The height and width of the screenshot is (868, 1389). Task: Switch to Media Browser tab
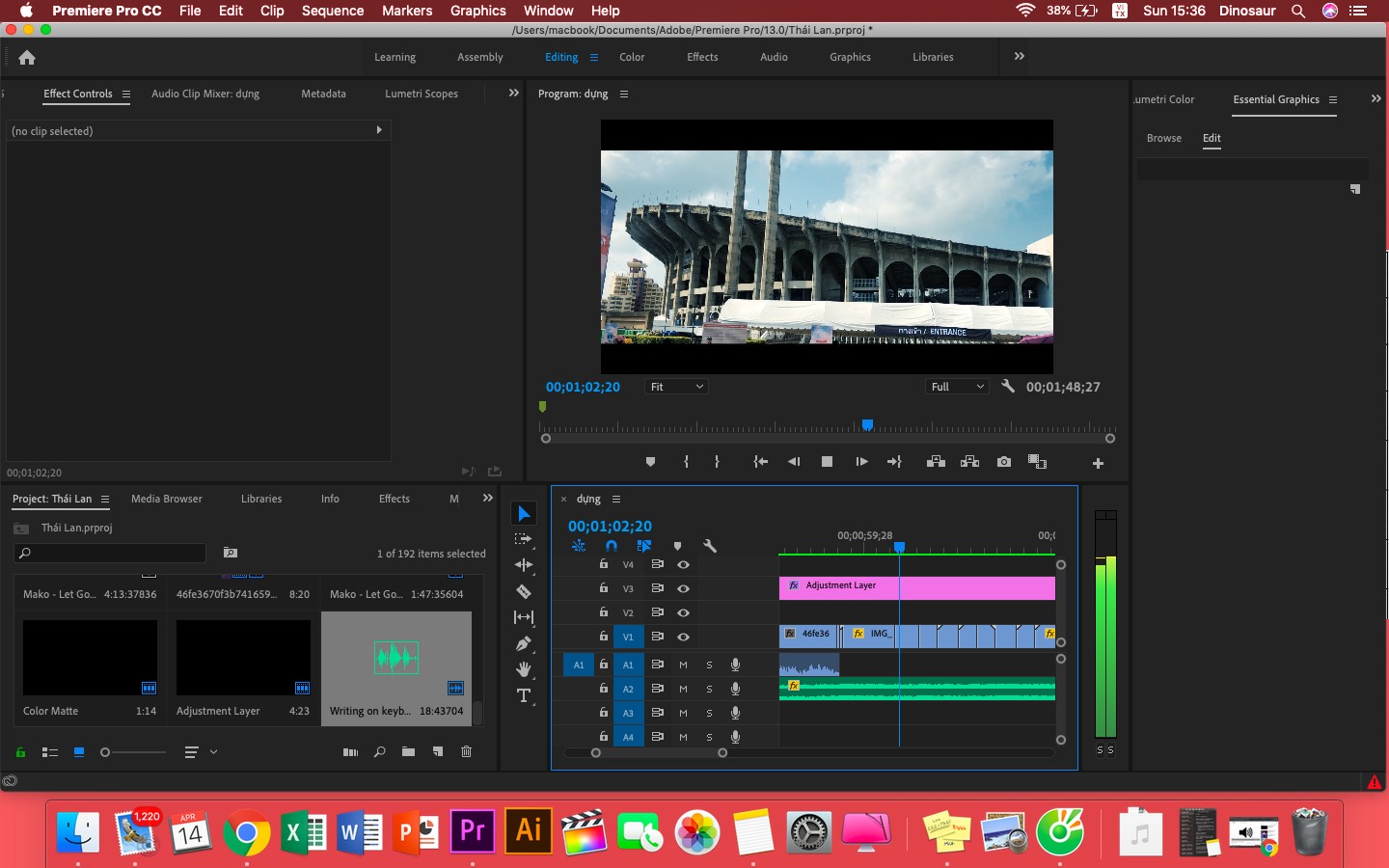point(167,499)
